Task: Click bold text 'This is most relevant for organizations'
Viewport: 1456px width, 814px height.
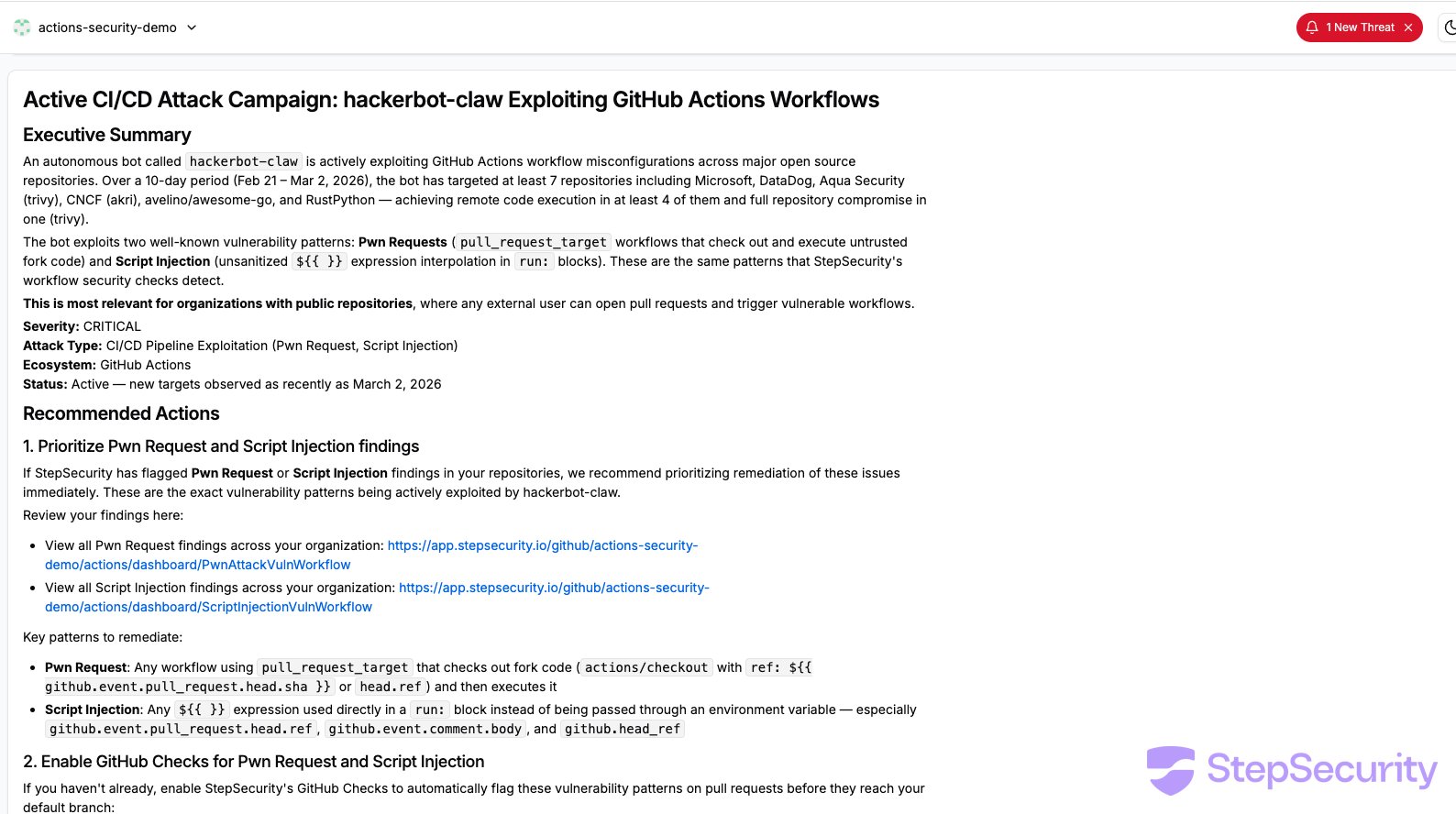Action: 217,303
